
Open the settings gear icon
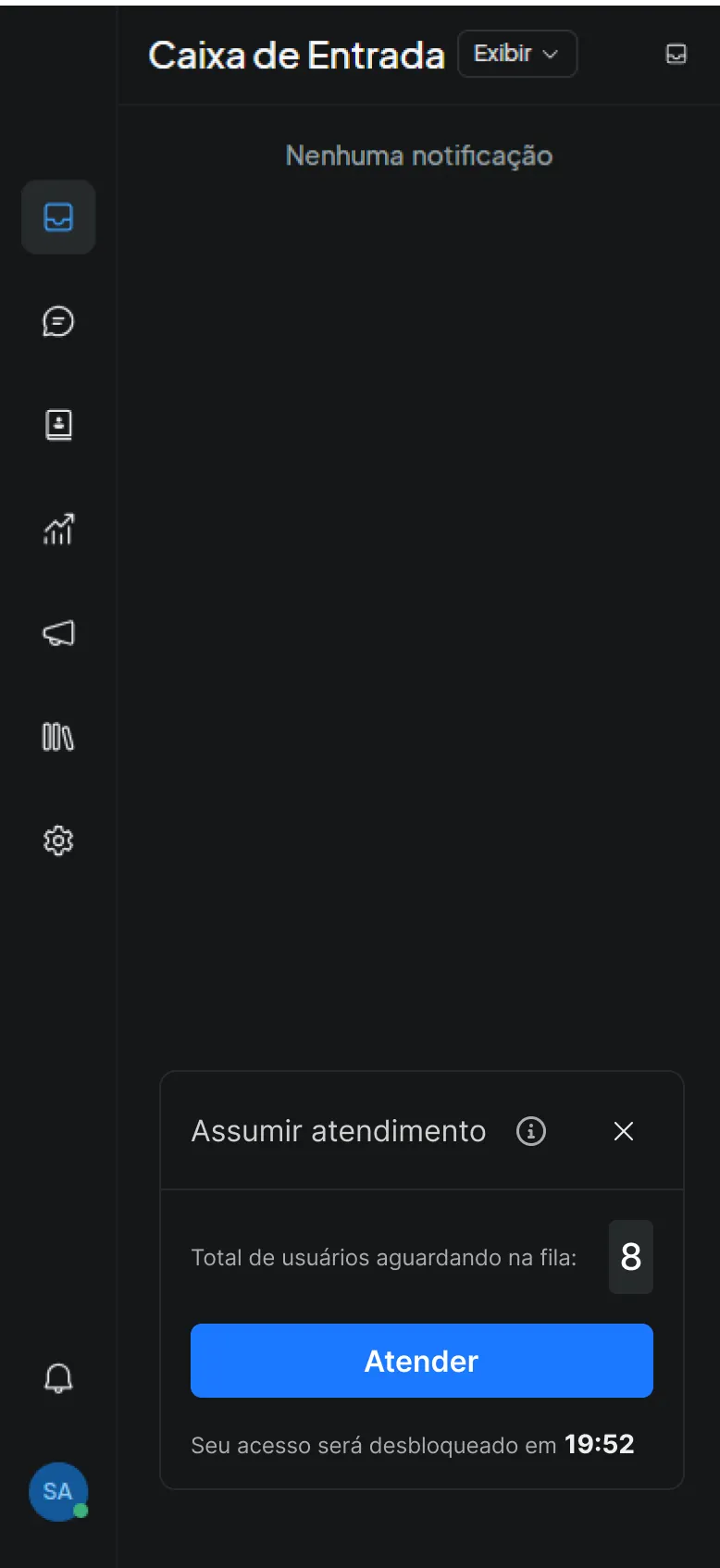point(58,840)
